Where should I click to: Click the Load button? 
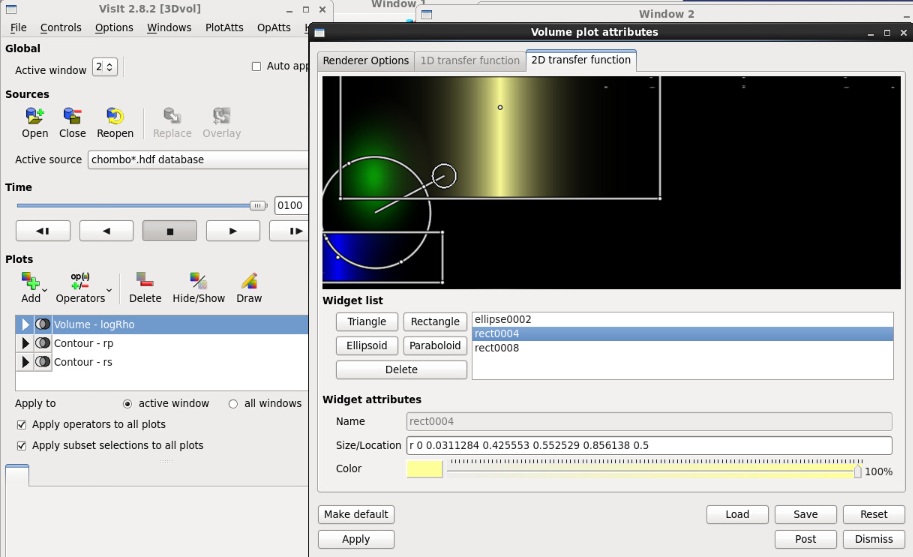737,515
